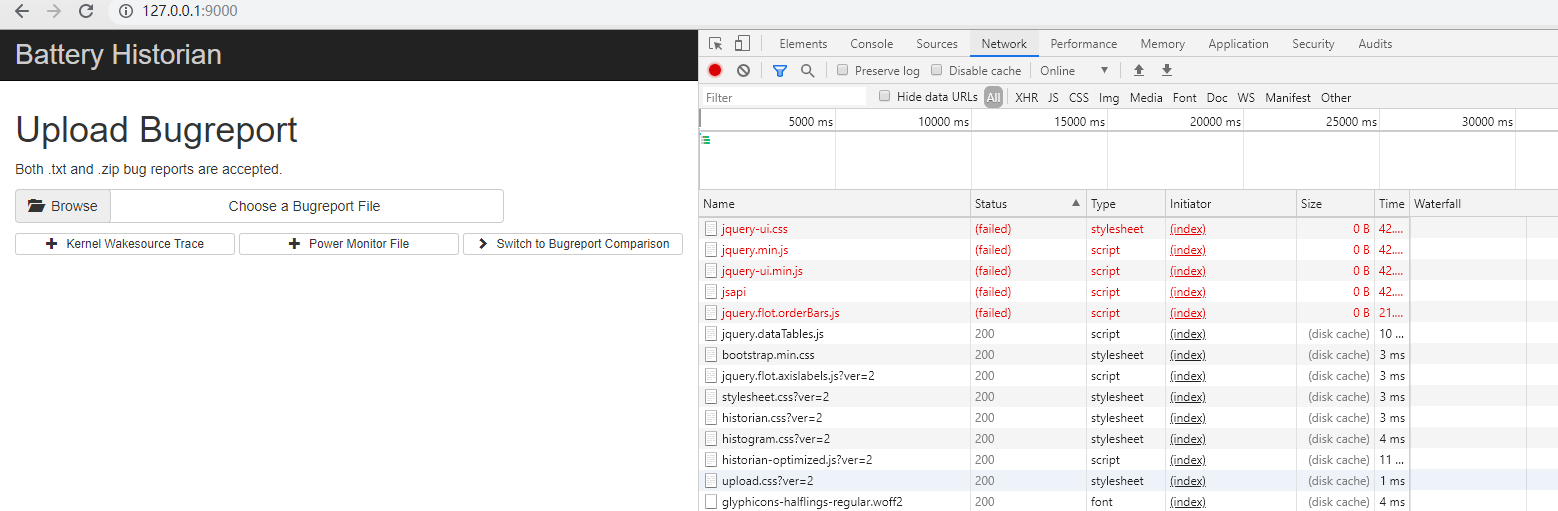The height and width of the screenshot is (511, 1558).
Task: Filter requests by Img
Action: coord(1109,98)
